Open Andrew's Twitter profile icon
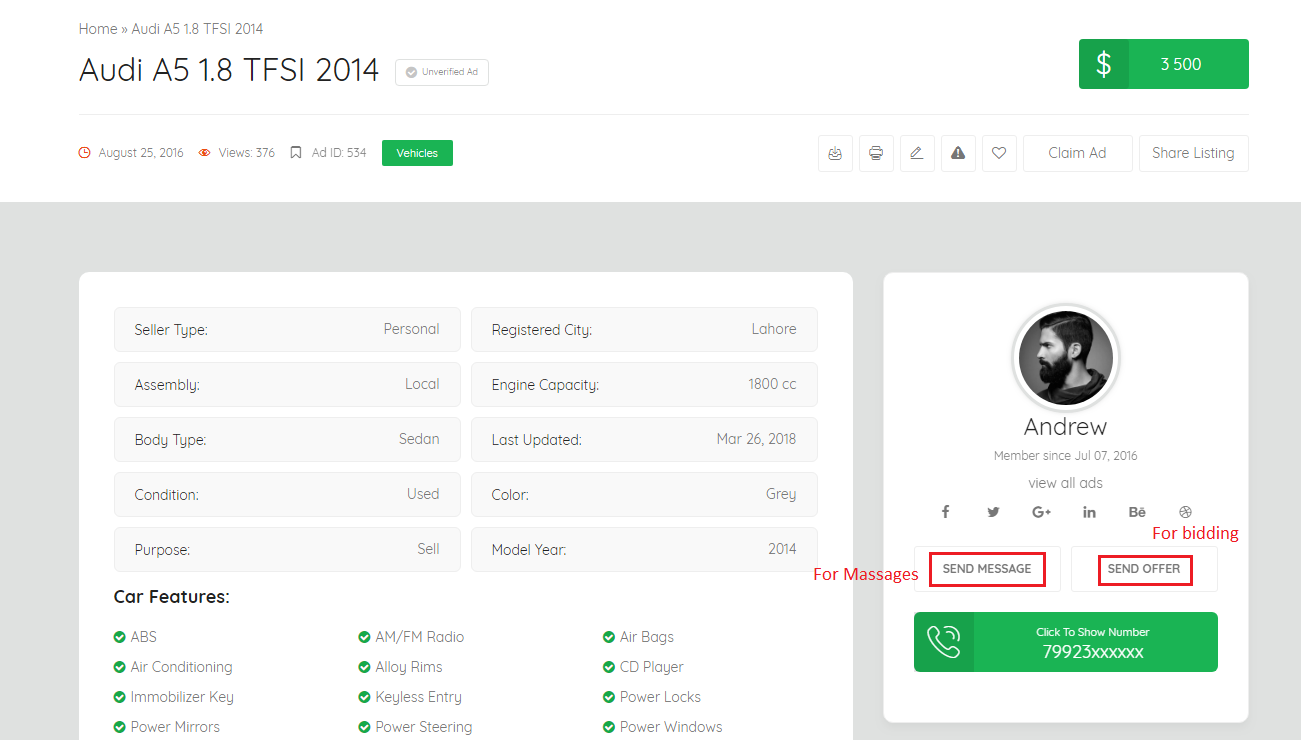The image size is (1301, 740). 993,512
